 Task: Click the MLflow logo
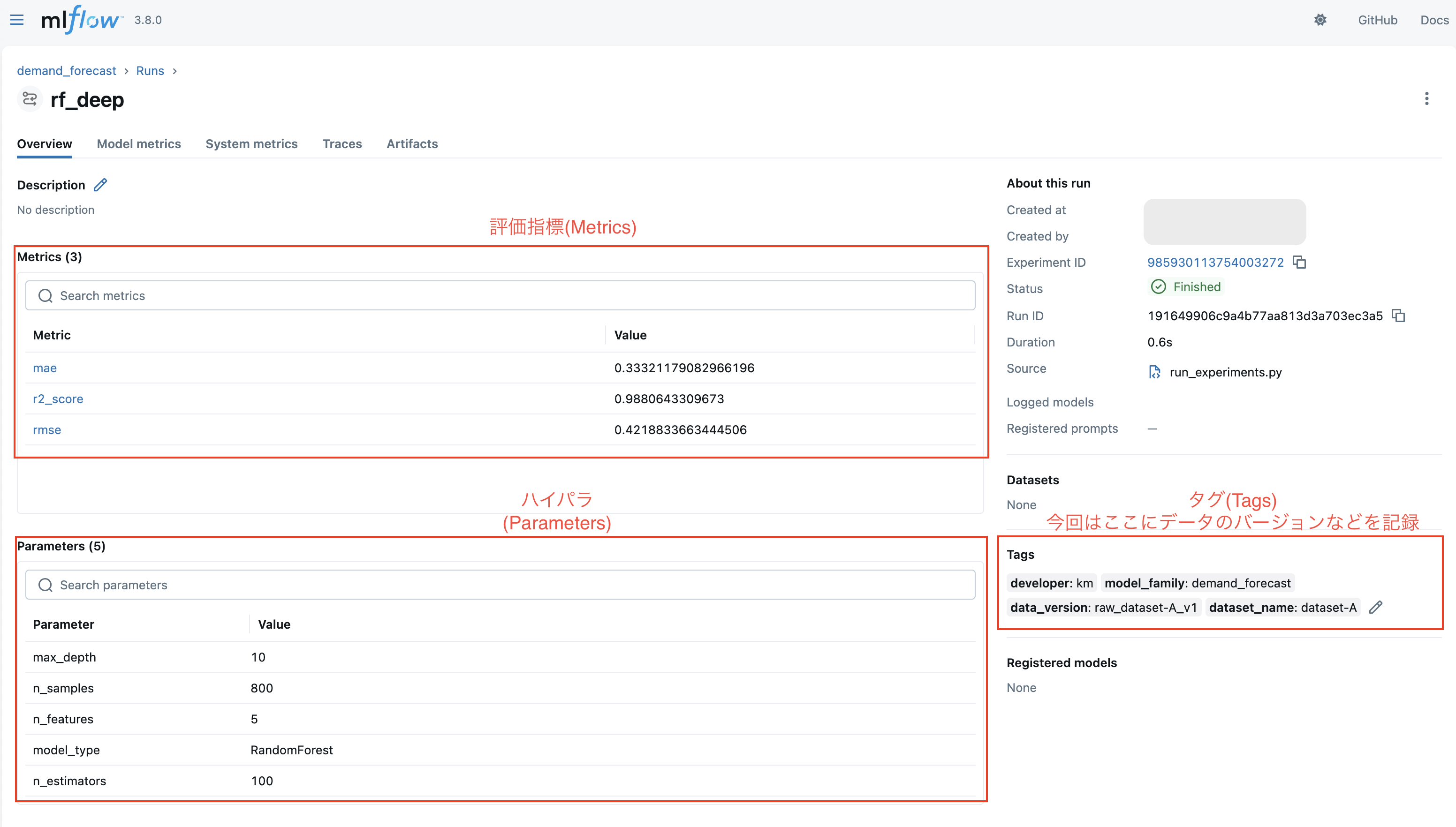click(x=81, y=21)
